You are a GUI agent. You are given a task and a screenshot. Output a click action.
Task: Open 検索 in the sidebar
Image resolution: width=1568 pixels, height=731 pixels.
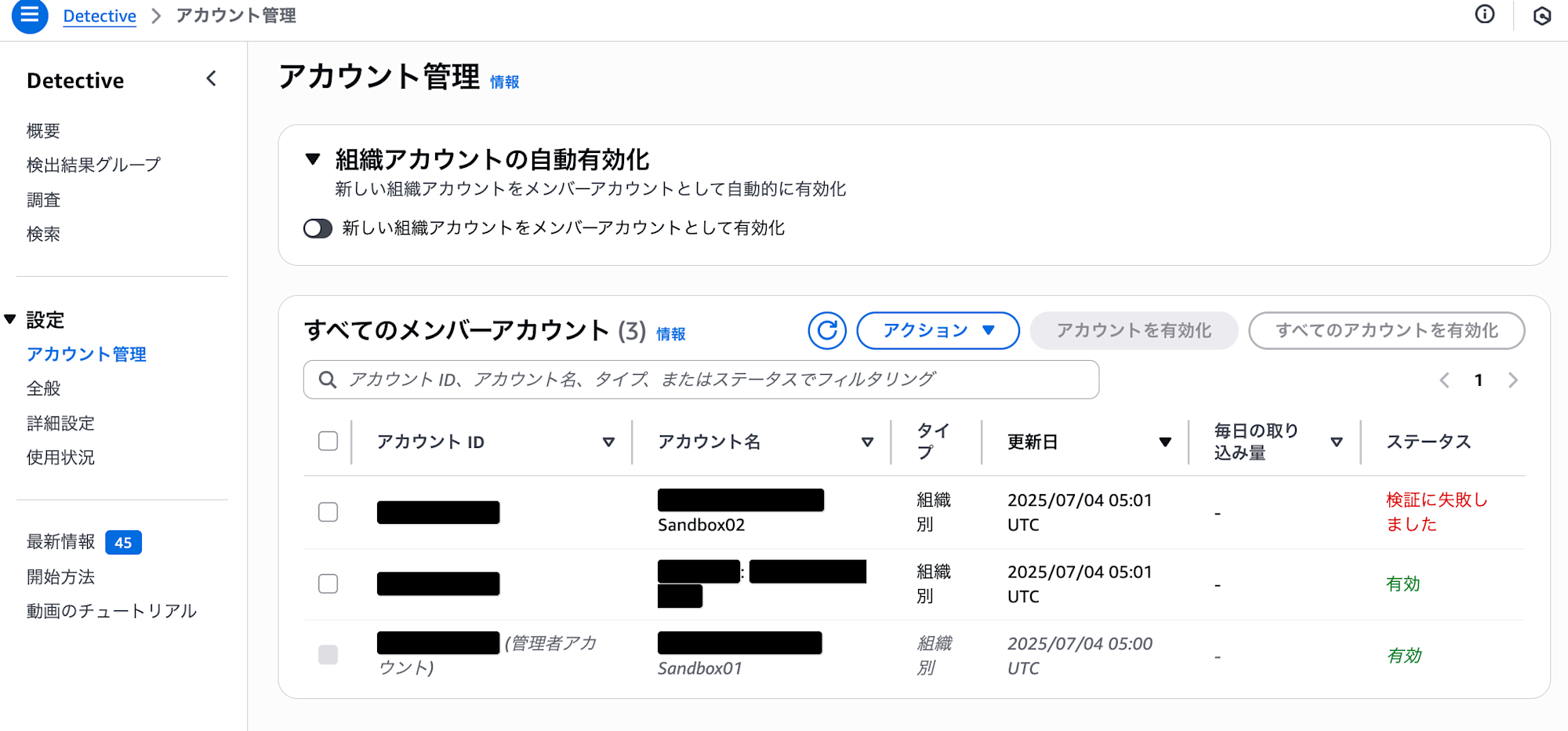pos(43,234)
